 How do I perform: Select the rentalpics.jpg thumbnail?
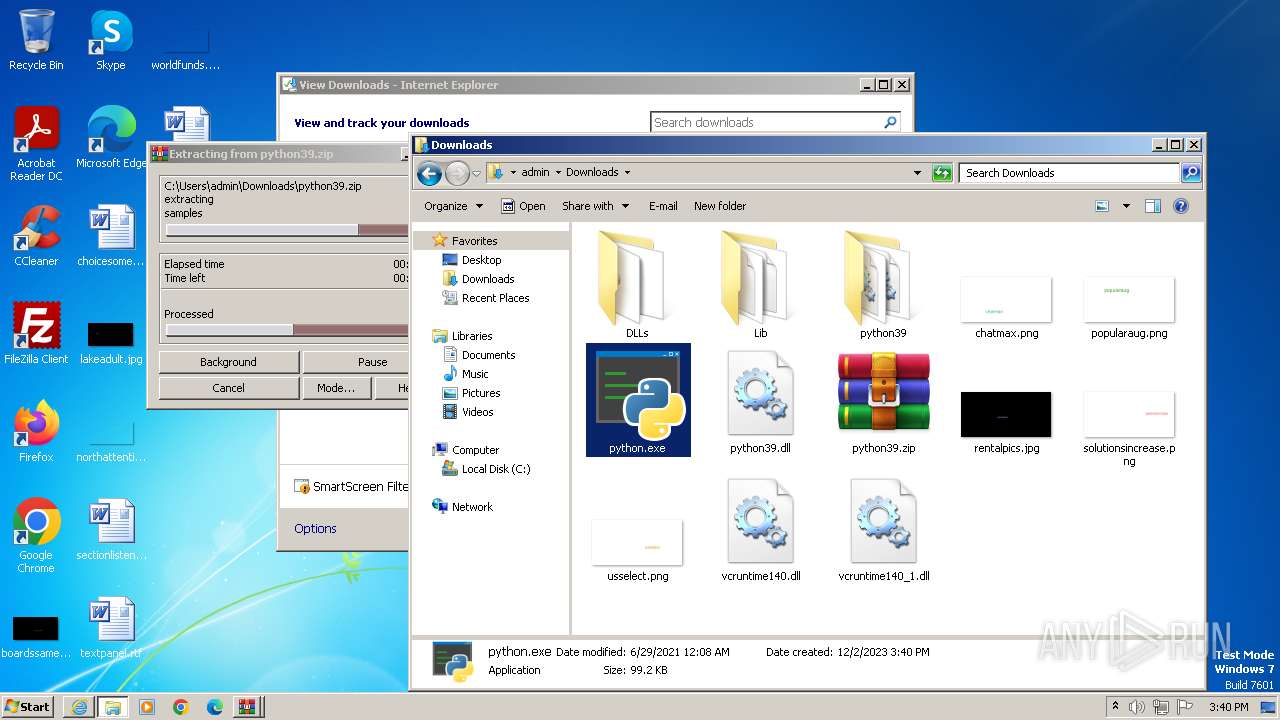tap(1006, 423)
